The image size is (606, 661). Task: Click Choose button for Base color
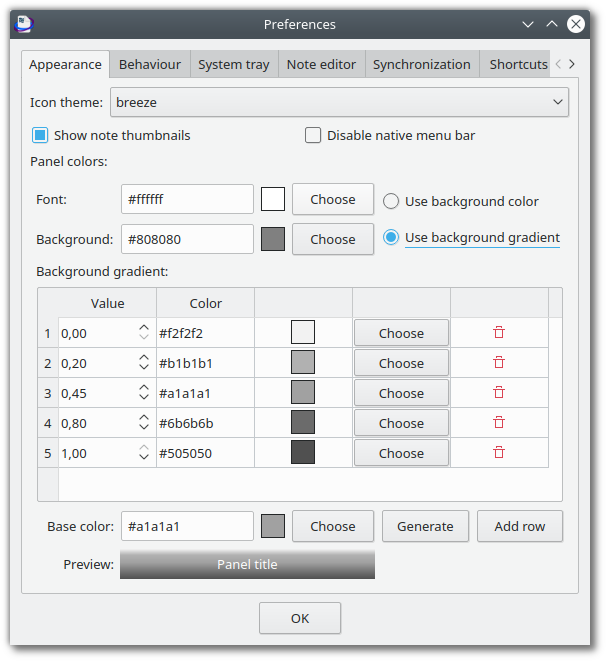(x=333, y=526)
